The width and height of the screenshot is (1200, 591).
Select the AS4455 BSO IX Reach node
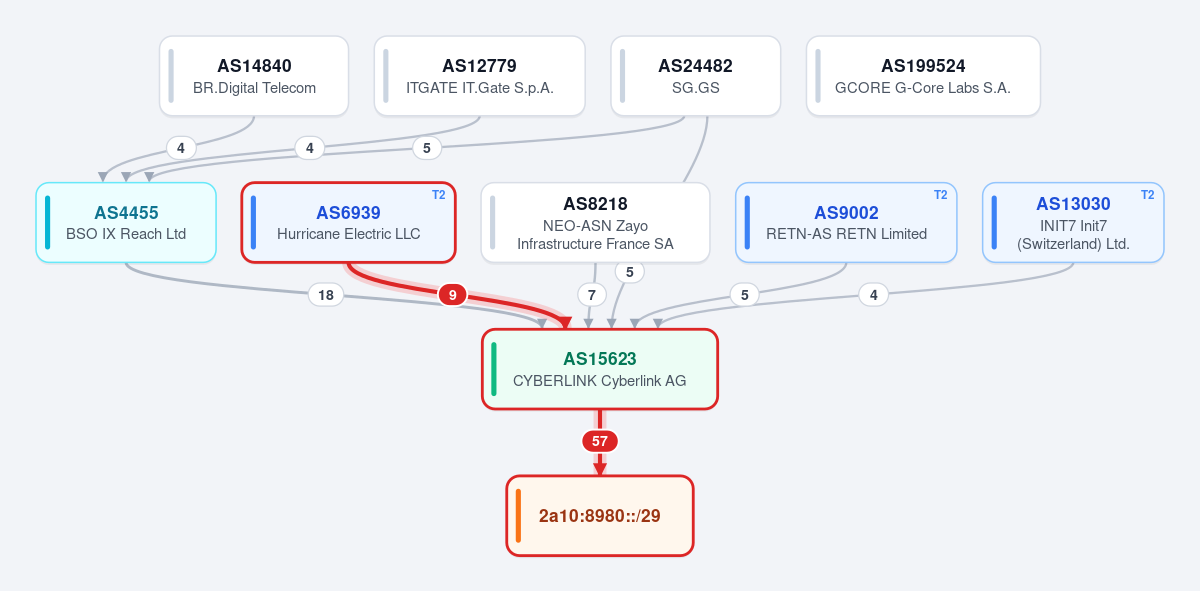pyautogui.click(x=126, y=223)
